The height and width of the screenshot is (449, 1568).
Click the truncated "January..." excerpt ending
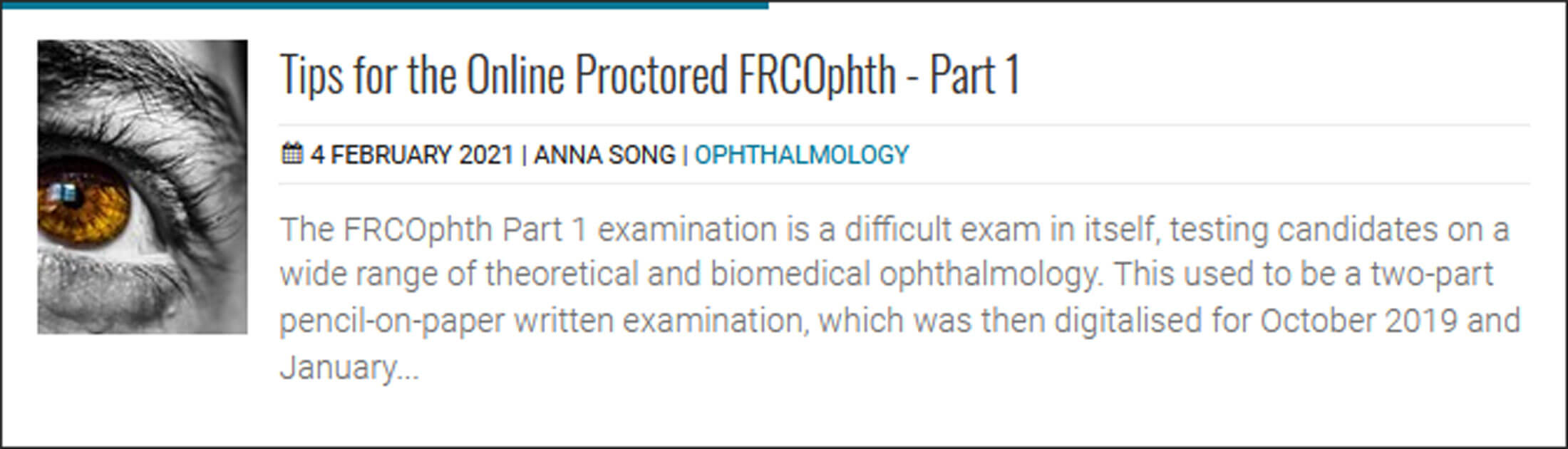point(349,368)
